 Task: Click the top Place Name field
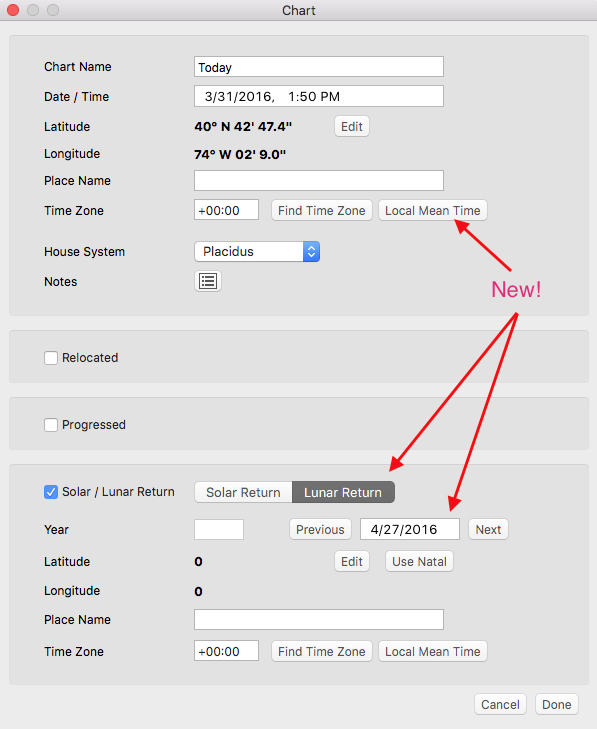319,180
